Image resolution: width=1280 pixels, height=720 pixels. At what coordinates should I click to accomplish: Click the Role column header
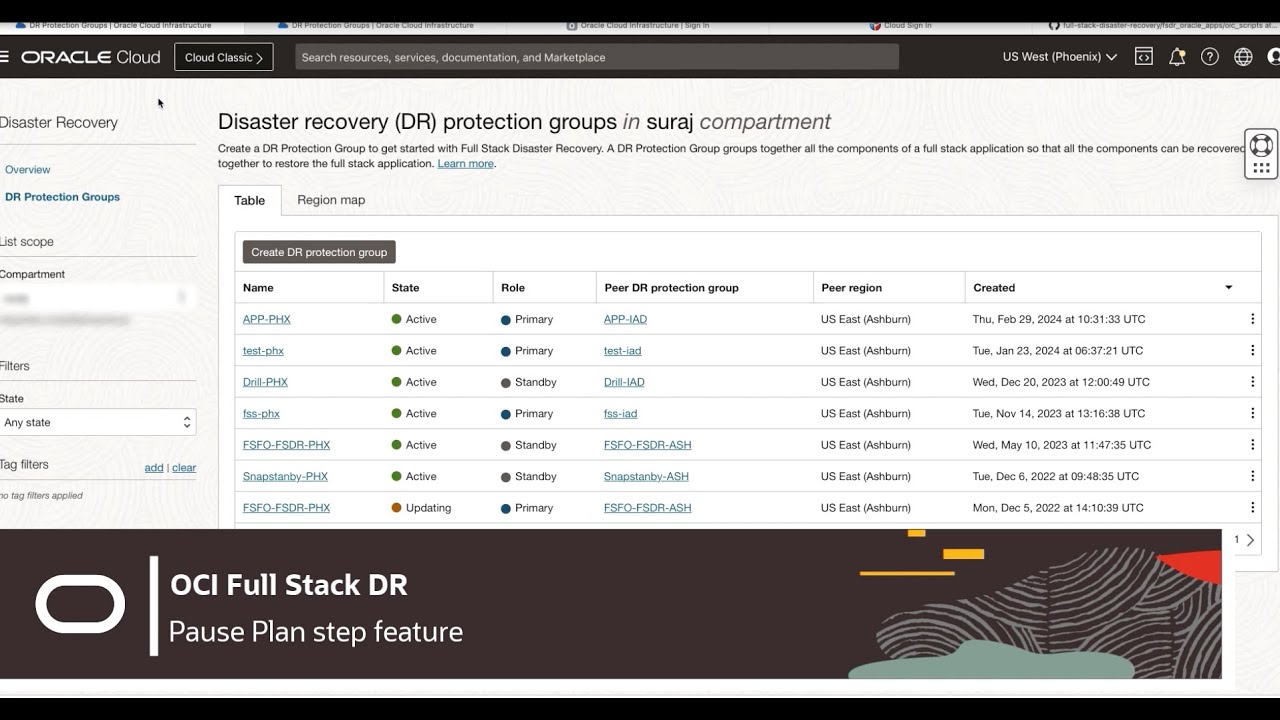tap(513, 288)
